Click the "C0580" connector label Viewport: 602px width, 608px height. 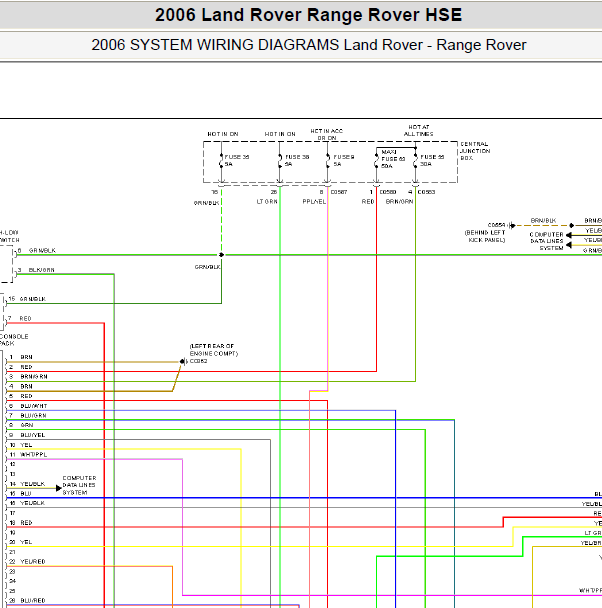click(x=388, y=192)
